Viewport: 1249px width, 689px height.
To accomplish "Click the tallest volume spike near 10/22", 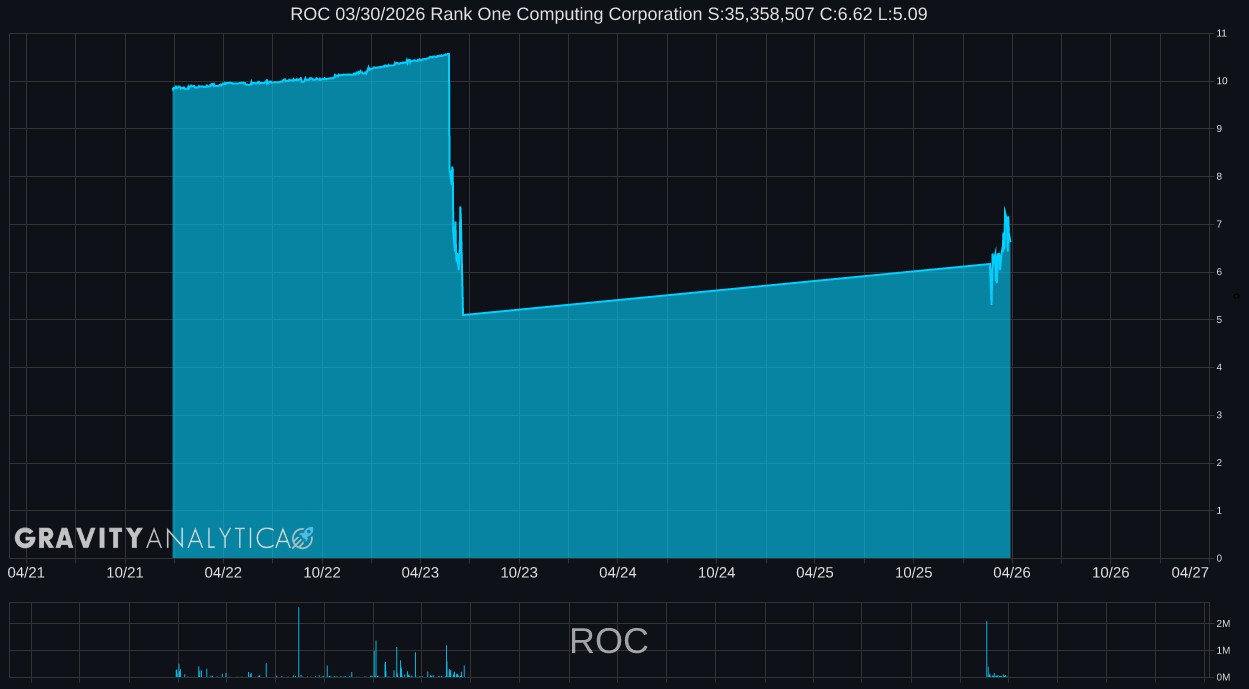I will tap(298, 640).
